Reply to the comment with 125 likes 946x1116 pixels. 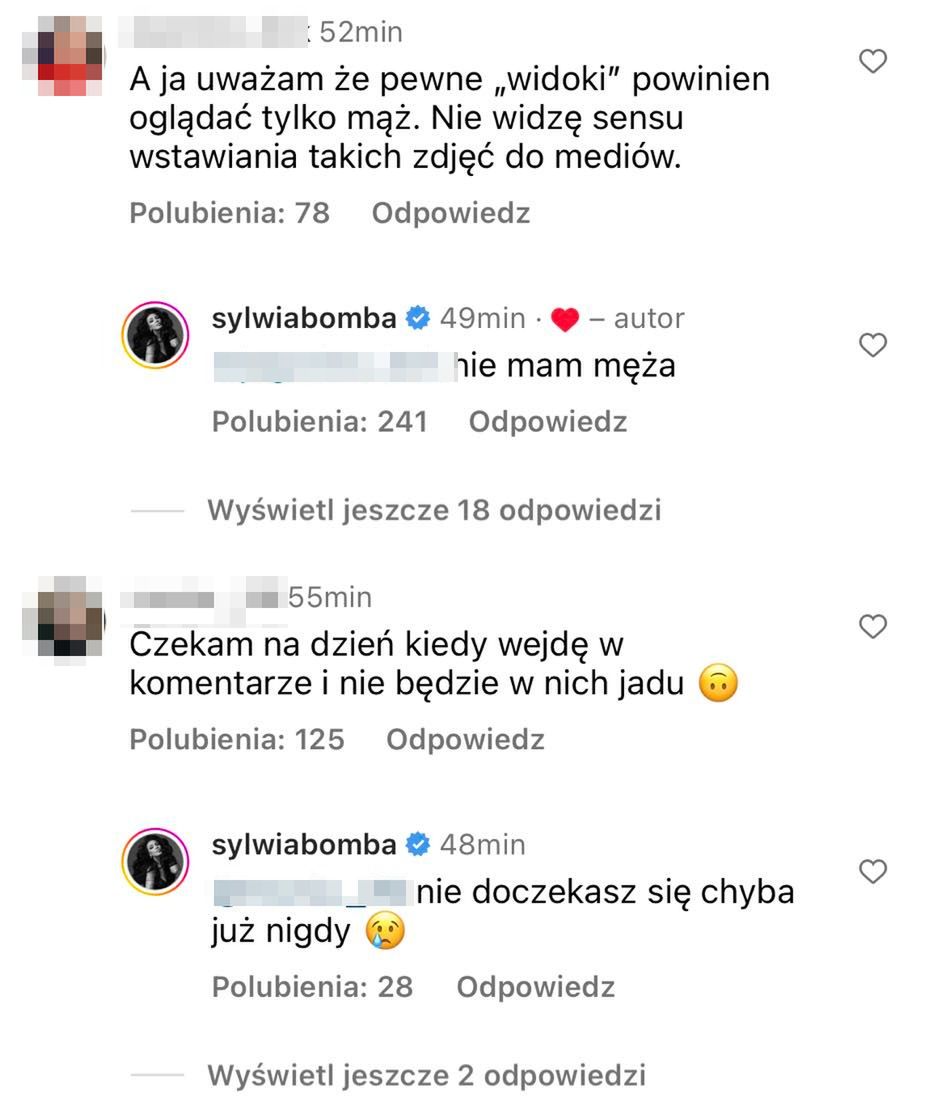[x=465, y=740]
